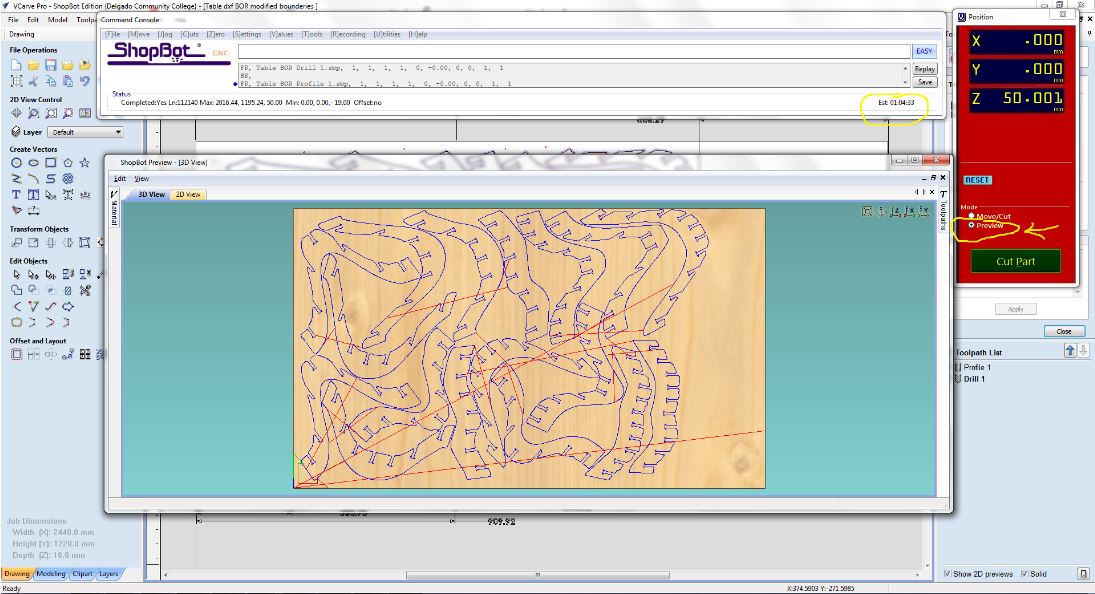Switch to the 3D View tab
The width and height of the screenshot is (1095, 594).
point(151,195)
